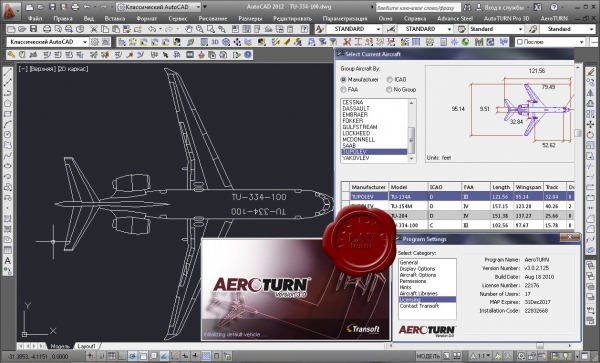Click the [Верхняя] view label
The image size is (600, 363).
coord(42,69)
